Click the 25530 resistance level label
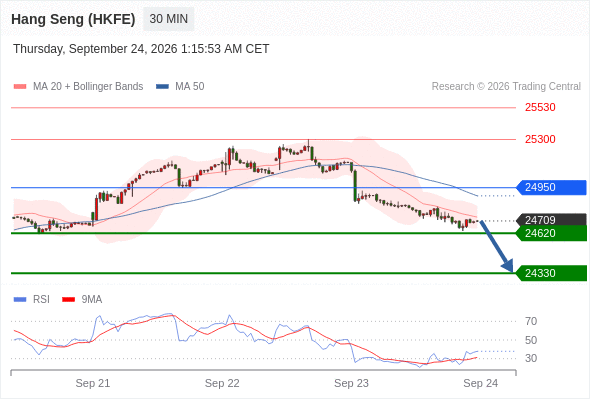Screen dimensions: 590x400 point(540,107)
